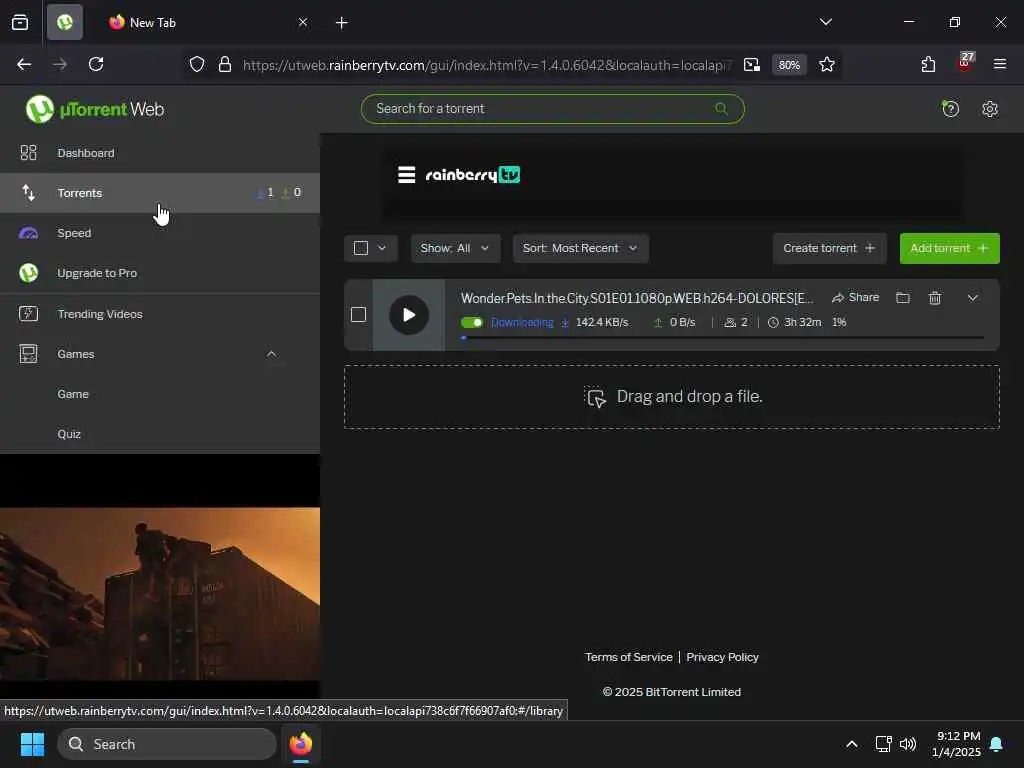The height and width of the screenshot is (768, 1024).
Task: Go back with the browser back arrow
Action: [24, 64]
